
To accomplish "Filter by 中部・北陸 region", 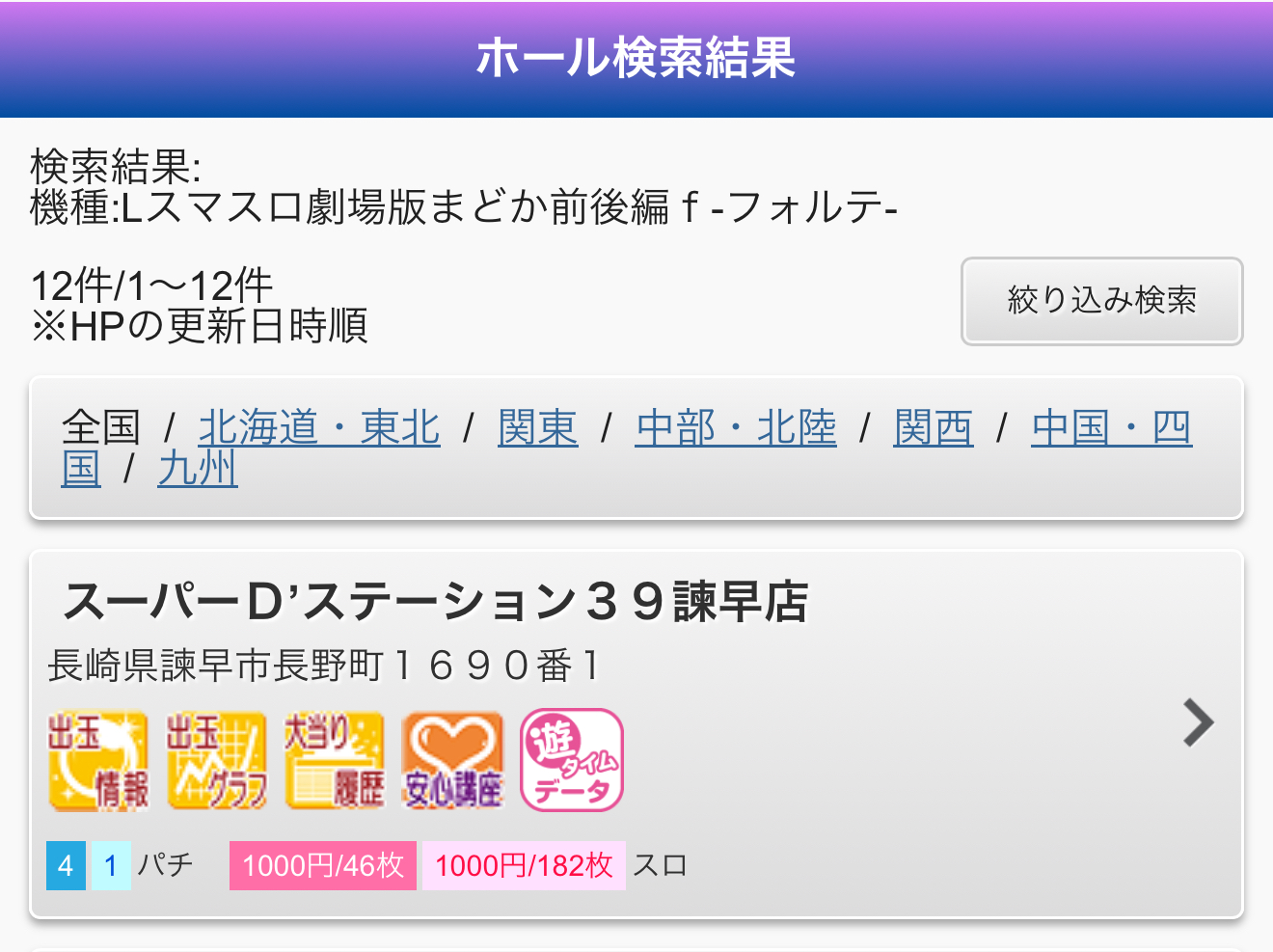I will pos(736,427).
